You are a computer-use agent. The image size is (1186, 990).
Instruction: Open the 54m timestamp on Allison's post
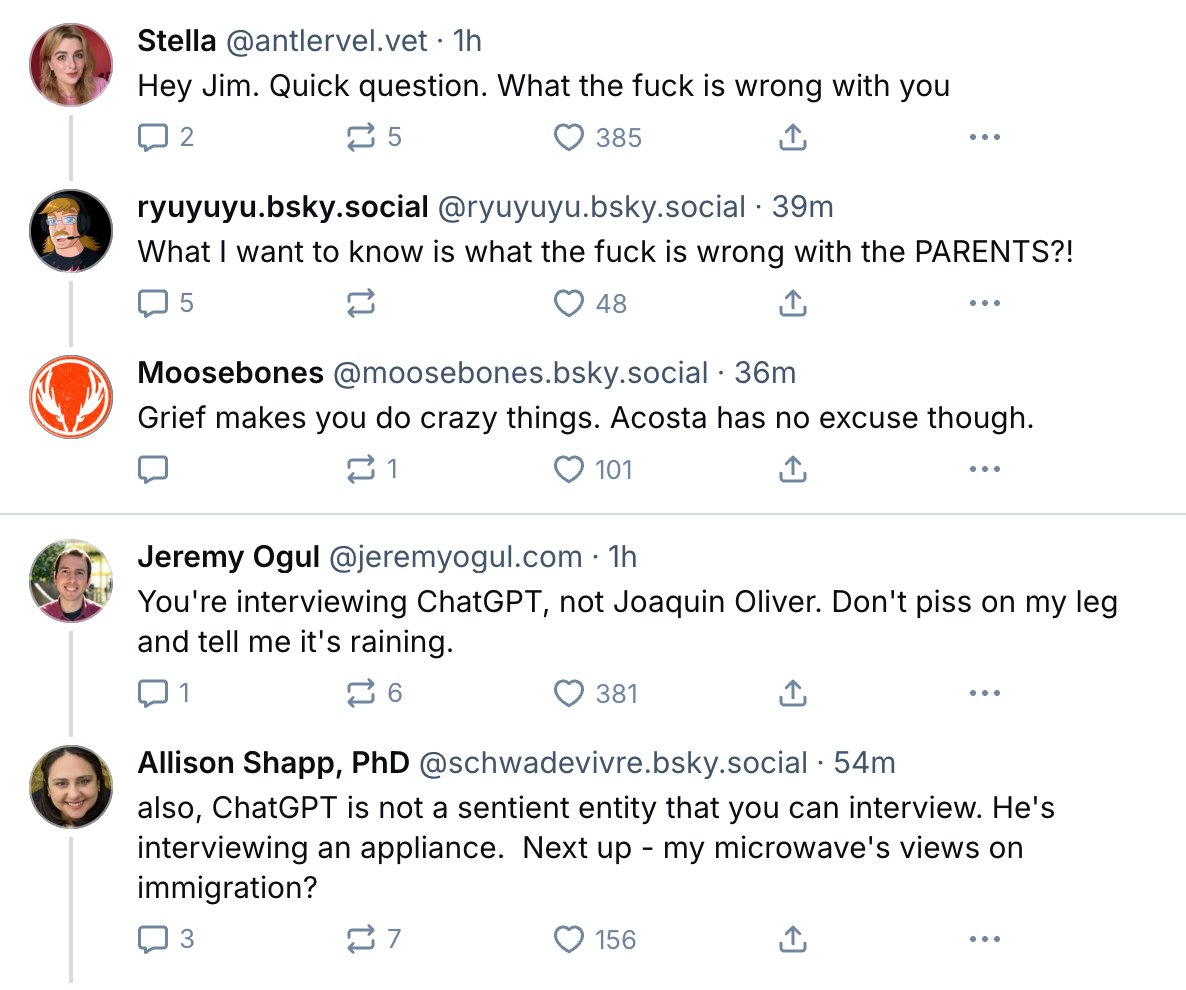coord(864,763)
